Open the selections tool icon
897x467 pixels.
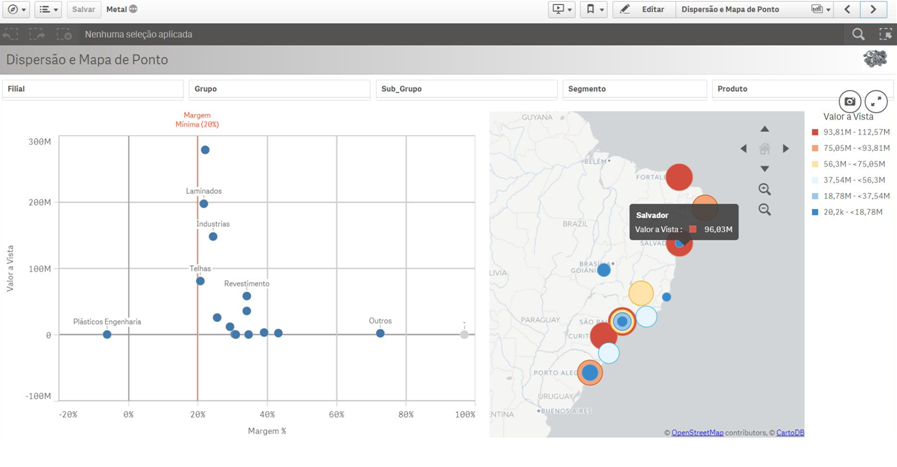pyautogui.click(x=885, y=34)
